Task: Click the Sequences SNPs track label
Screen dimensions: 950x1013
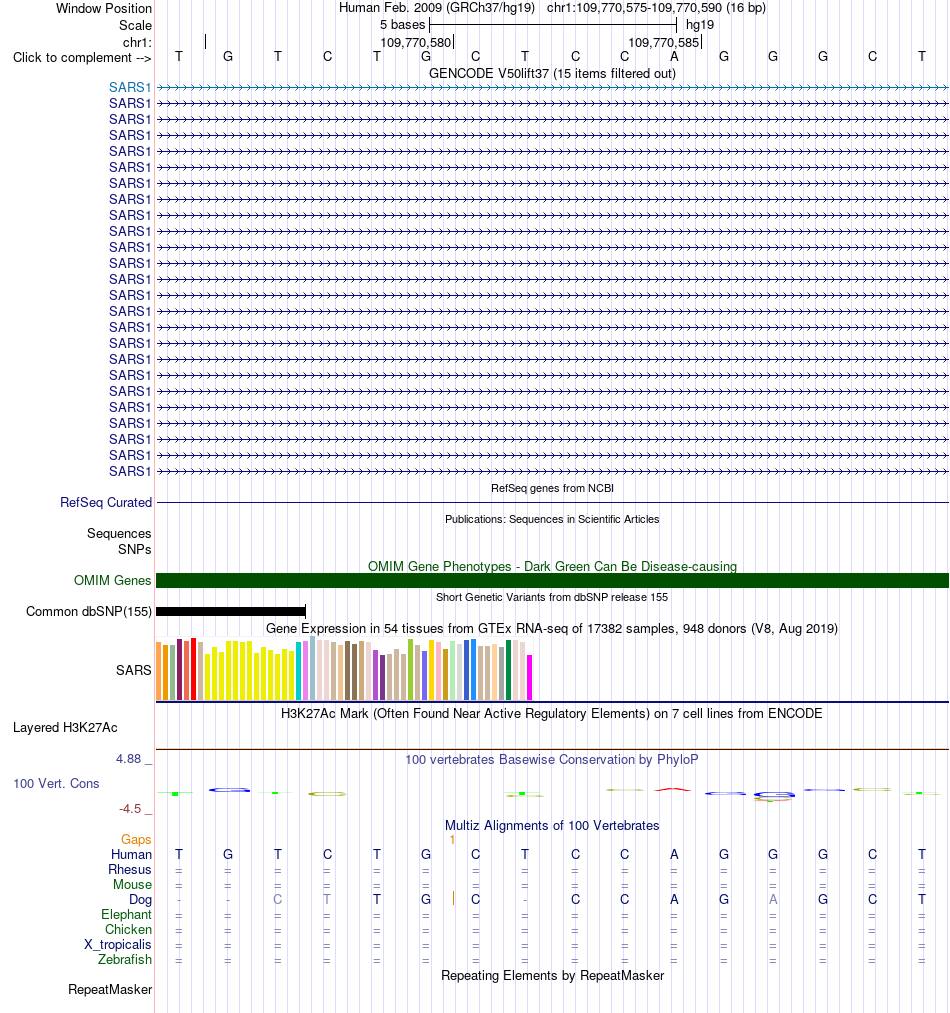Action: tap(119, 541)
